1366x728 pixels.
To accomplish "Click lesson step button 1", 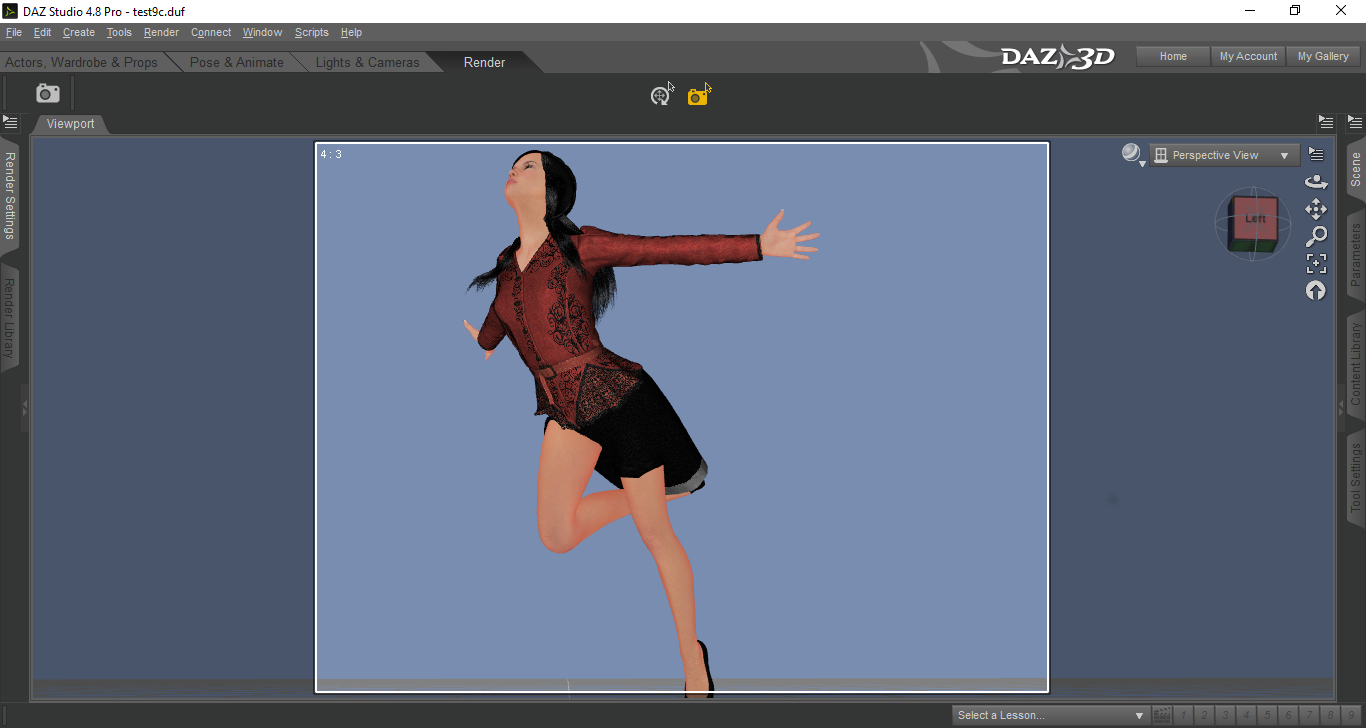I will (1184, 715).
